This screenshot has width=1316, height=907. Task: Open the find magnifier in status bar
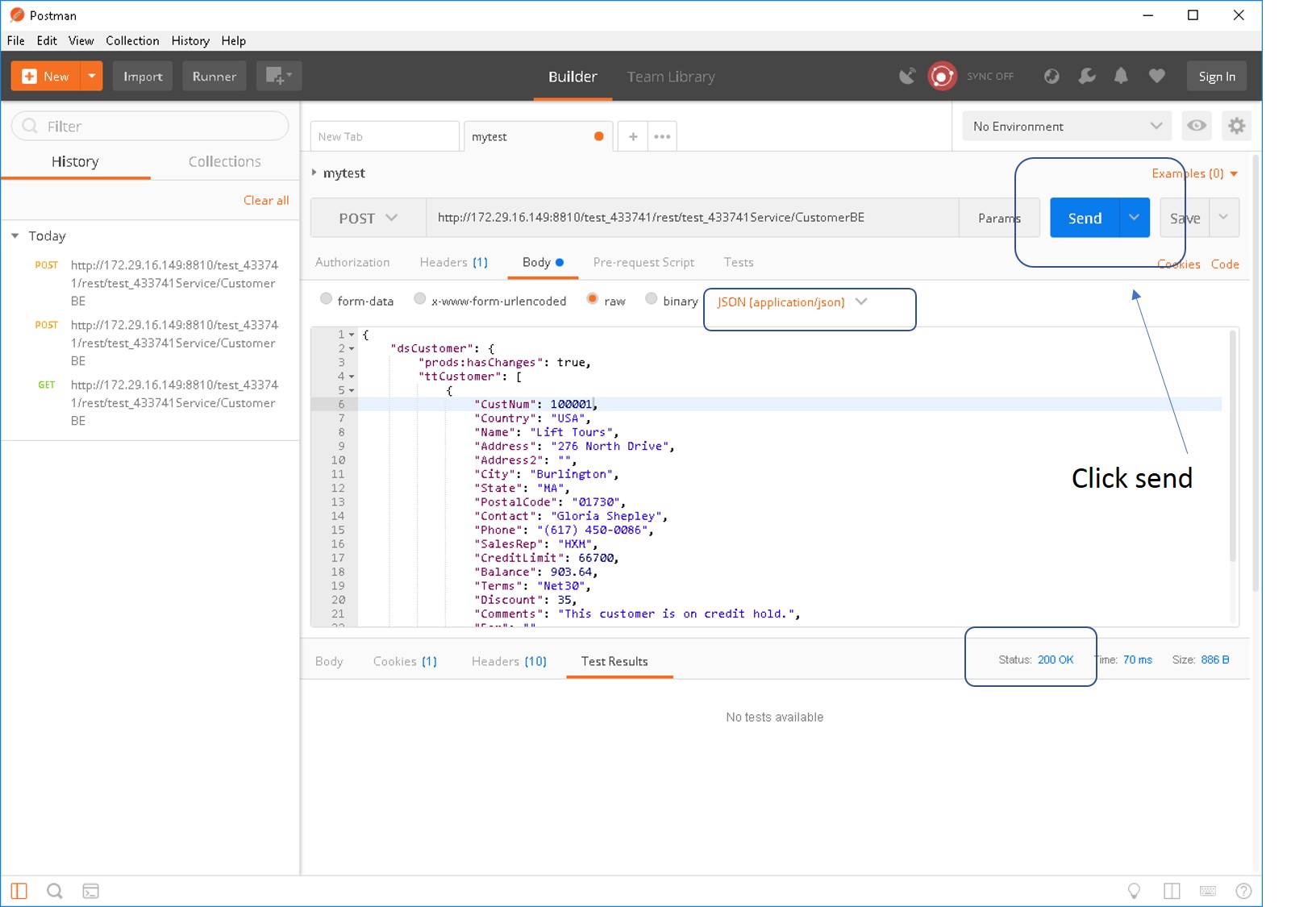55,891
